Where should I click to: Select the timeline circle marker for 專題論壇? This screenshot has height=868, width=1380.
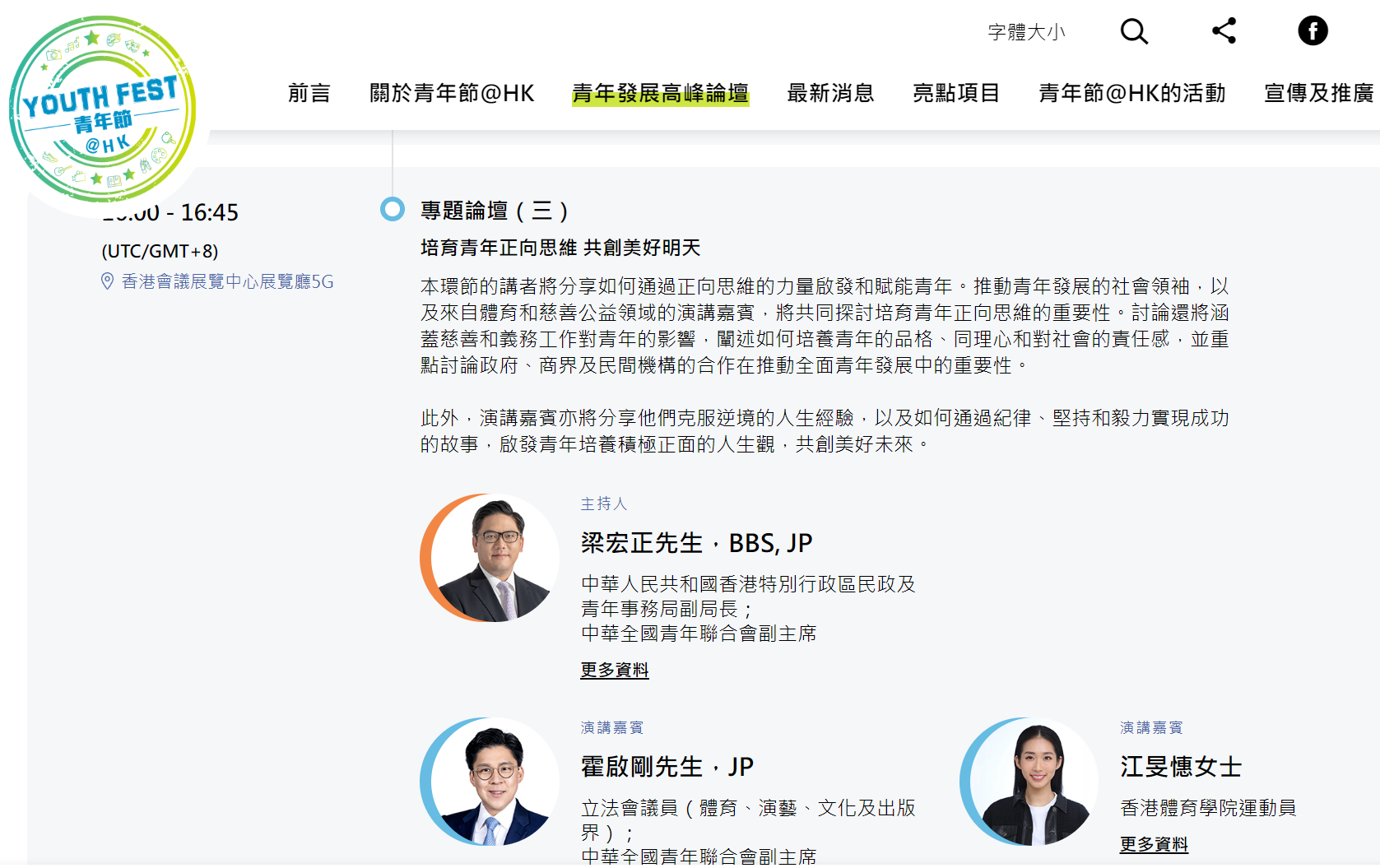[x=393, y=209]
